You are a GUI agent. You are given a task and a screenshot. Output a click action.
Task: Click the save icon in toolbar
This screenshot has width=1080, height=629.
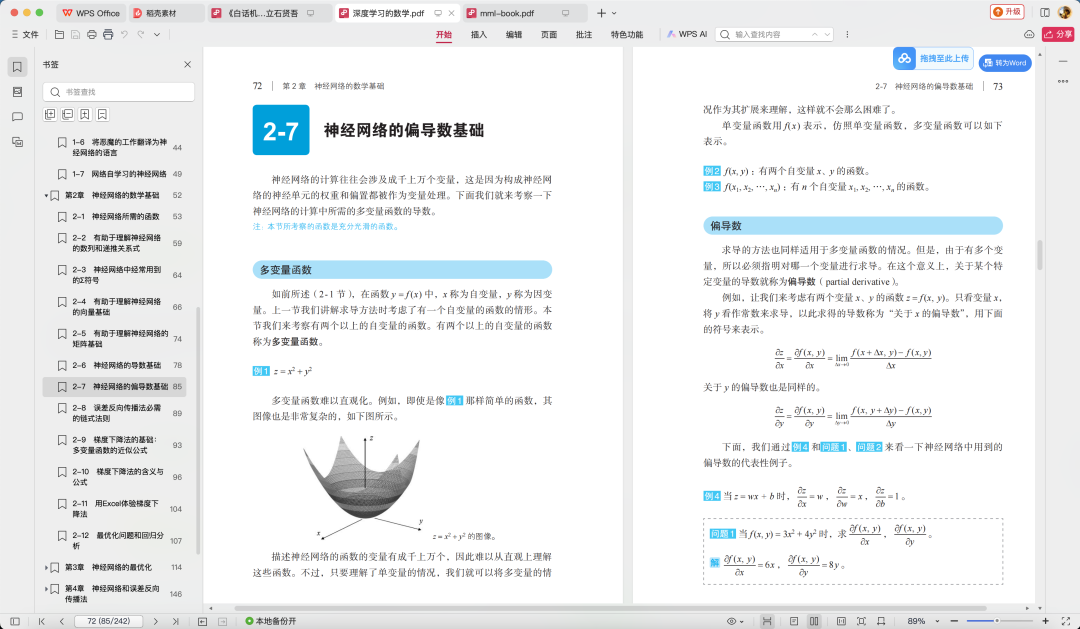(x=75, y=34)
